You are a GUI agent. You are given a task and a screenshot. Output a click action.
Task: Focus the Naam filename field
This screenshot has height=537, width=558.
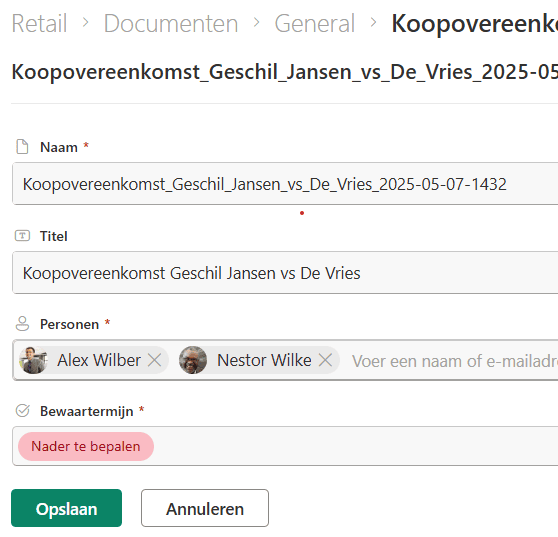(x=285, y=184)
